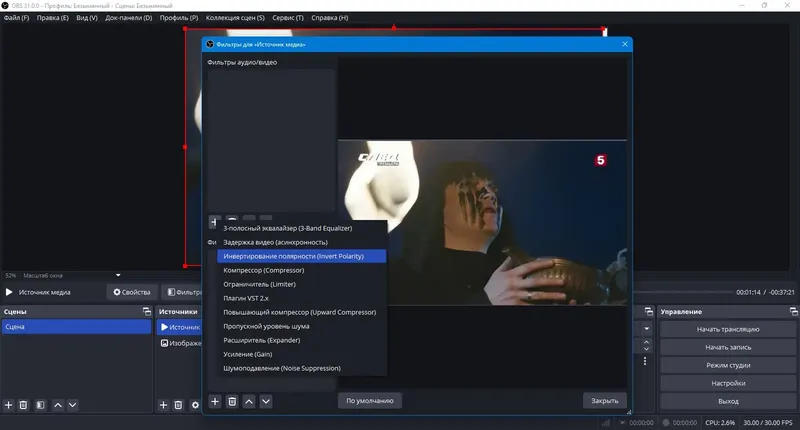Choose Расширитель (Expander) filter
The image size is (800, 430).
[x=302, y=340]
